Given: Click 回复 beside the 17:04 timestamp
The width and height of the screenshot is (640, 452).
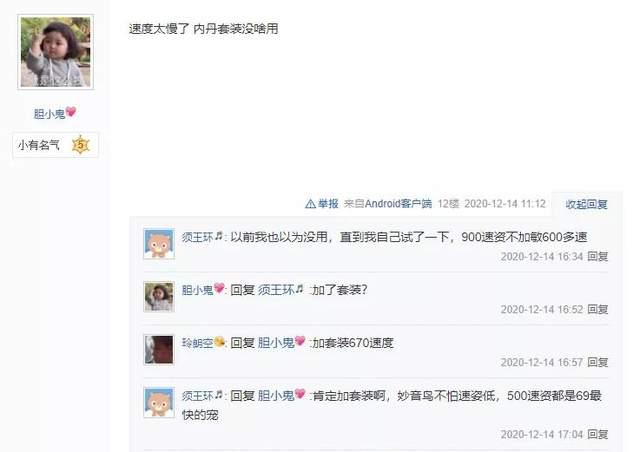Looking at the screenshot, I should (x=598, y=434).
